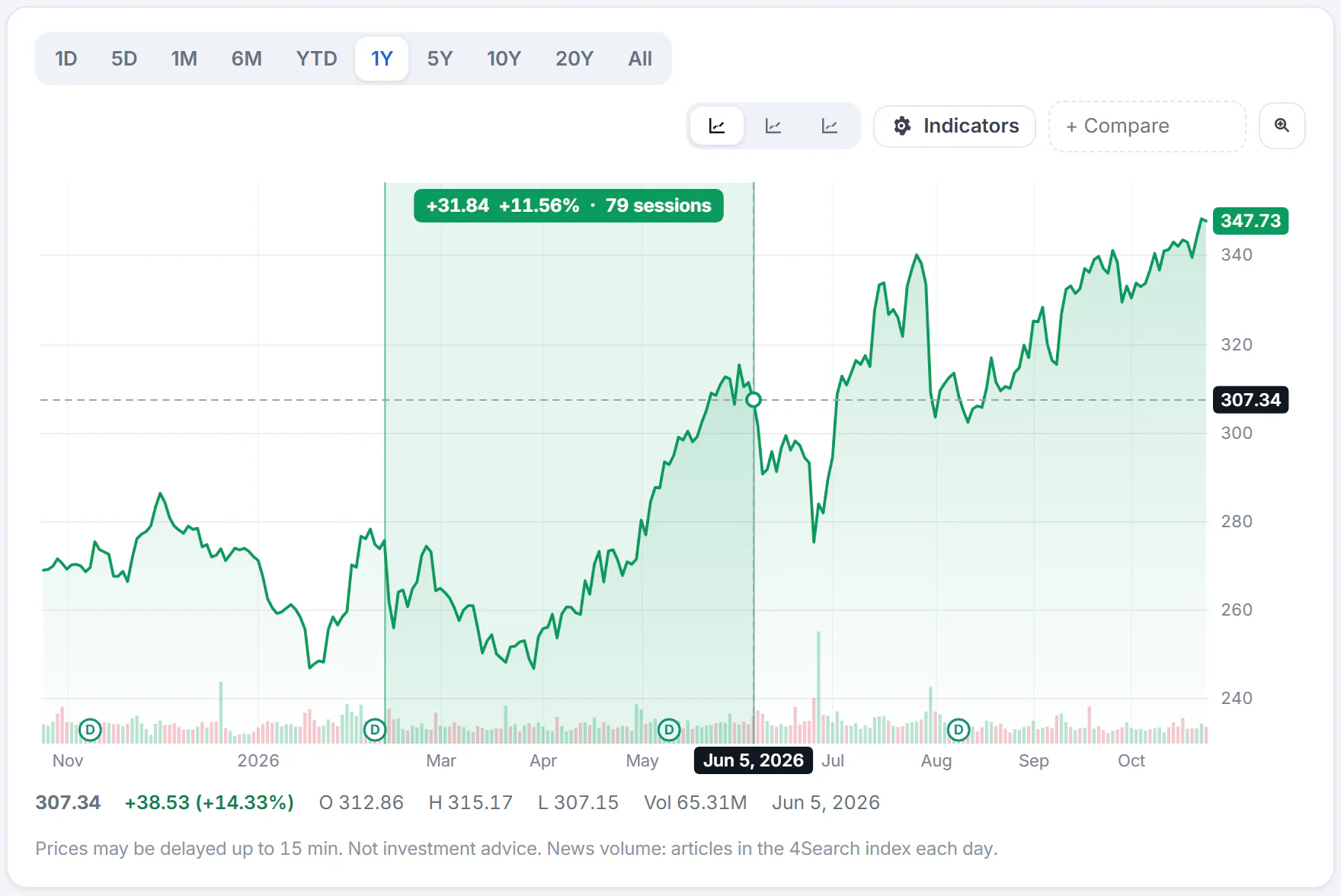Screen dimensions: 1341x896
Task: Click the Jun 5, 2026 date in summary row
Action: 826,802
